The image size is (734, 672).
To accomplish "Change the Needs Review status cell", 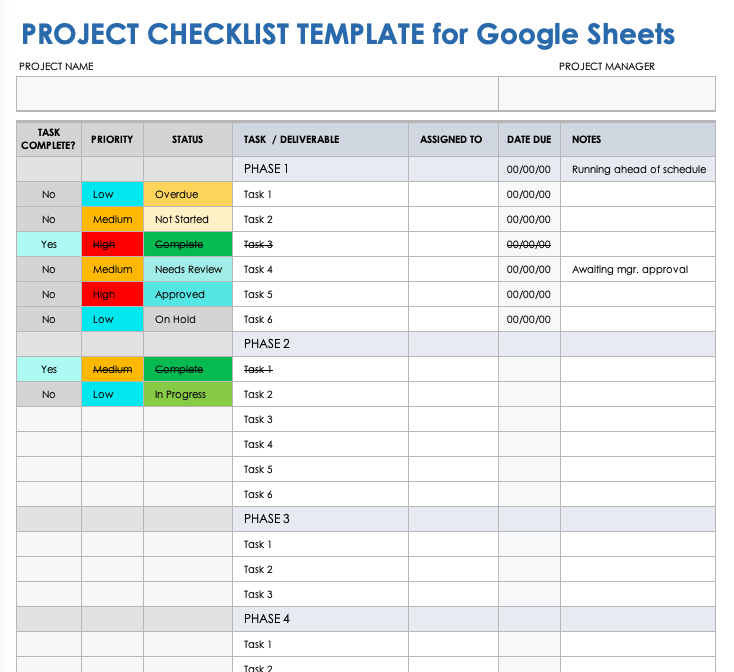I will click(x=188, y=270).
